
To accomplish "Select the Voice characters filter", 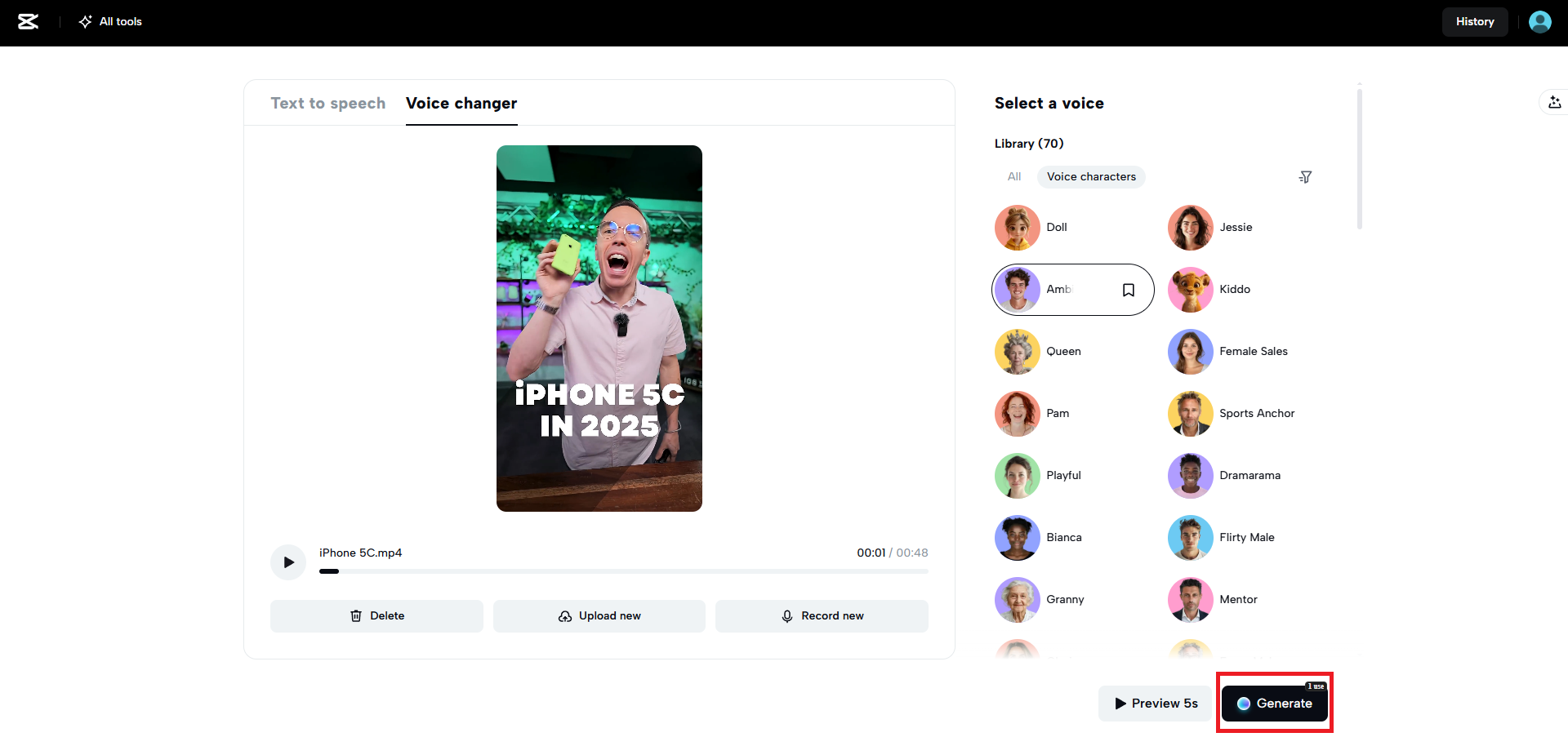I will [1091, 177].
